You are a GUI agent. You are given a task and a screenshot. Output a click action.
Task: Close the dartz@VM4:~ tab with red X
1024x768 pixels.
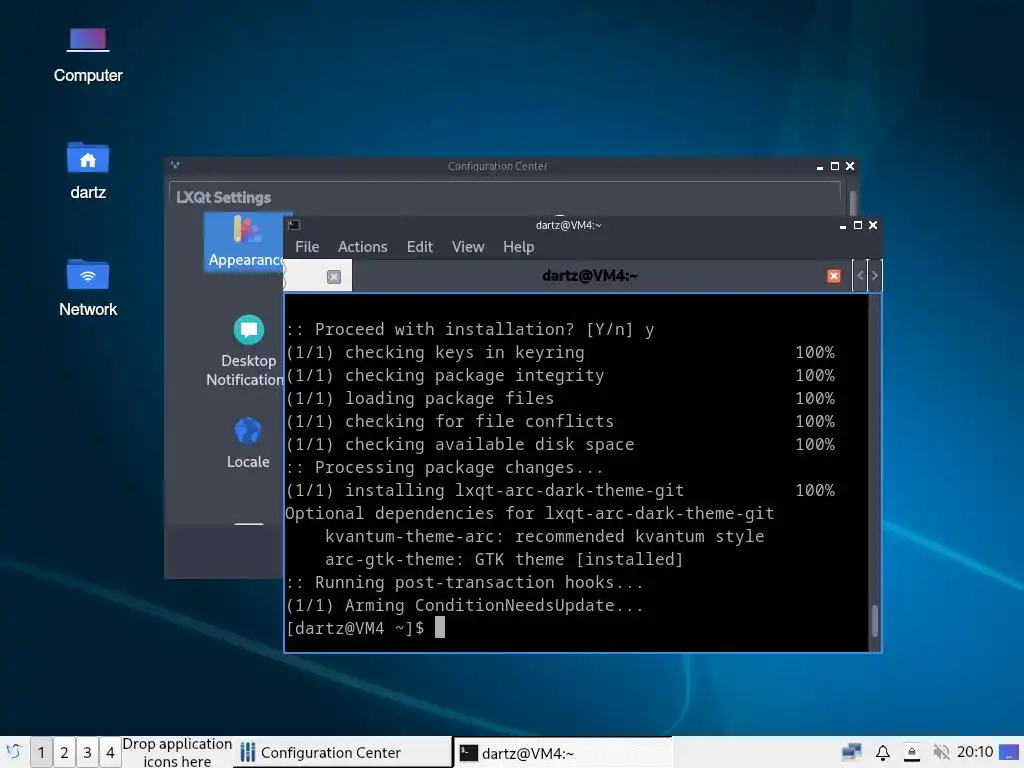(833, 276)
